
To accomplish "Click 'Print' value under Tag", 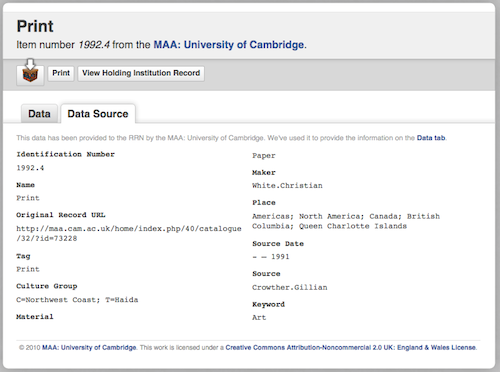I will click(28, 269).
